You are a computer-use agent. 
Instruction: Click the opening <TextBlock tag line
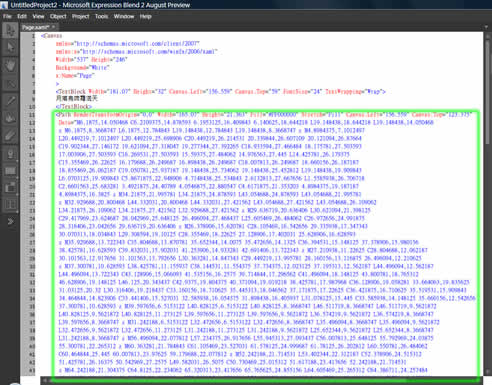point(221,91)
